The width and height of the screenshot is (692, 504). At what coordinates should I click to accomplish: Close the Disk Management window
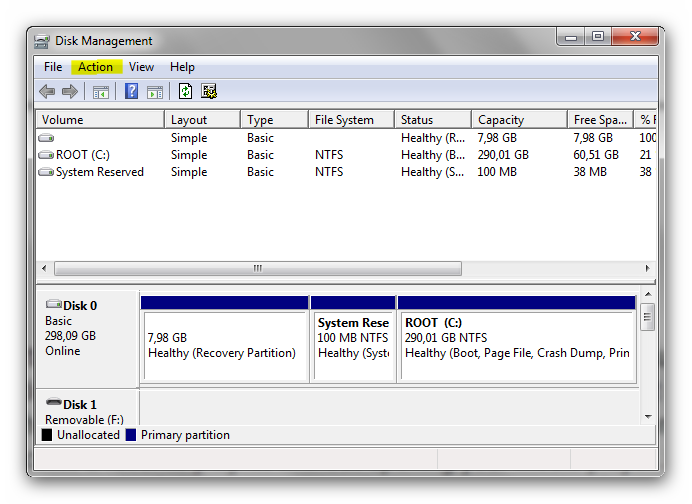tap(635, 37)
